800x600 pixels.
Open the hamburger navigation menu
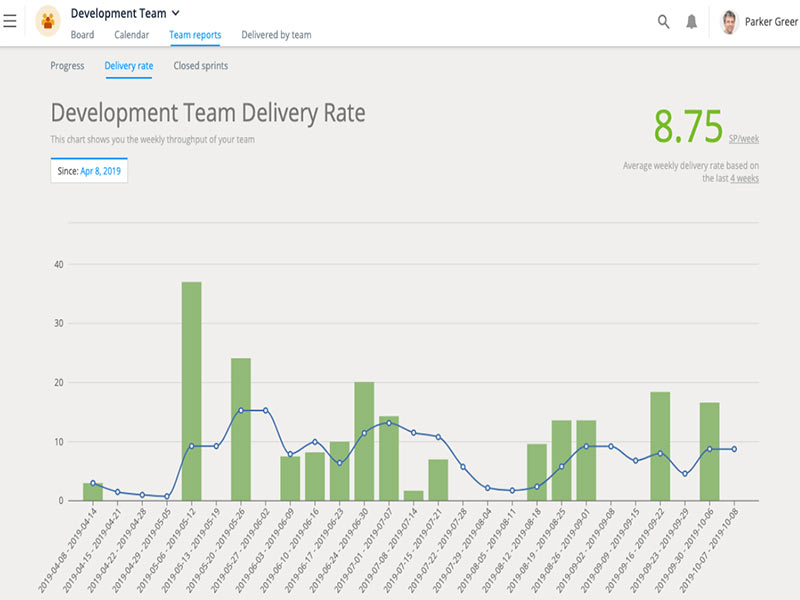(x=10, y=21)
